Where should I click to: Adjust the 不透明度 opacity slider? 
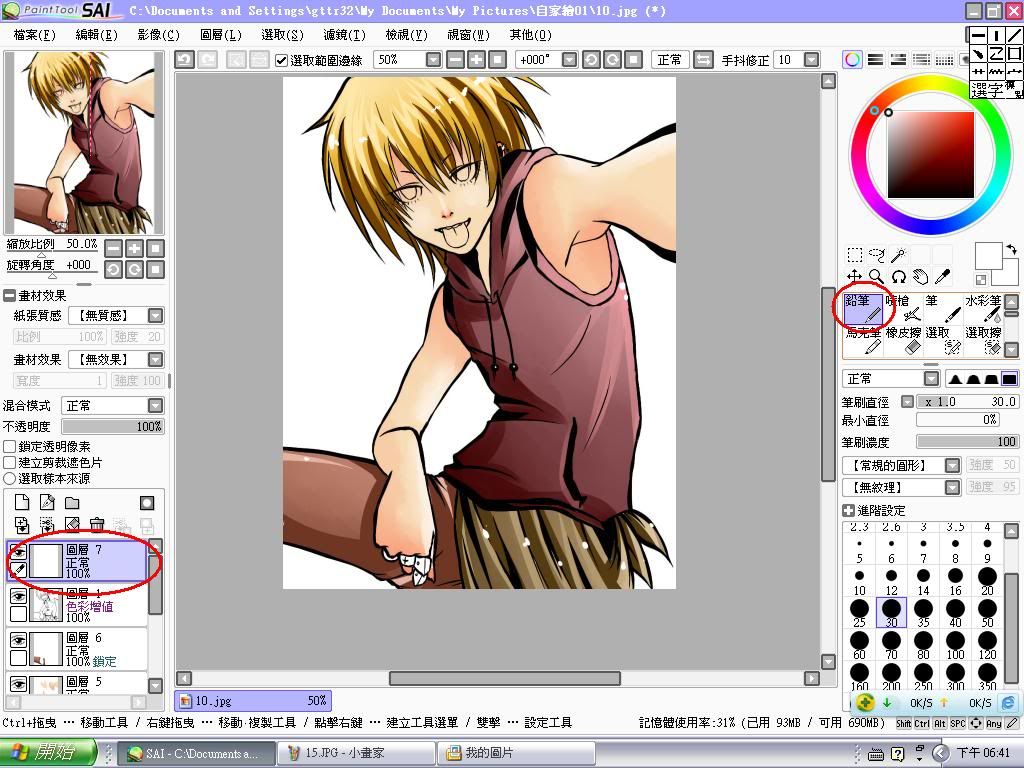click(x=112, y=426)
